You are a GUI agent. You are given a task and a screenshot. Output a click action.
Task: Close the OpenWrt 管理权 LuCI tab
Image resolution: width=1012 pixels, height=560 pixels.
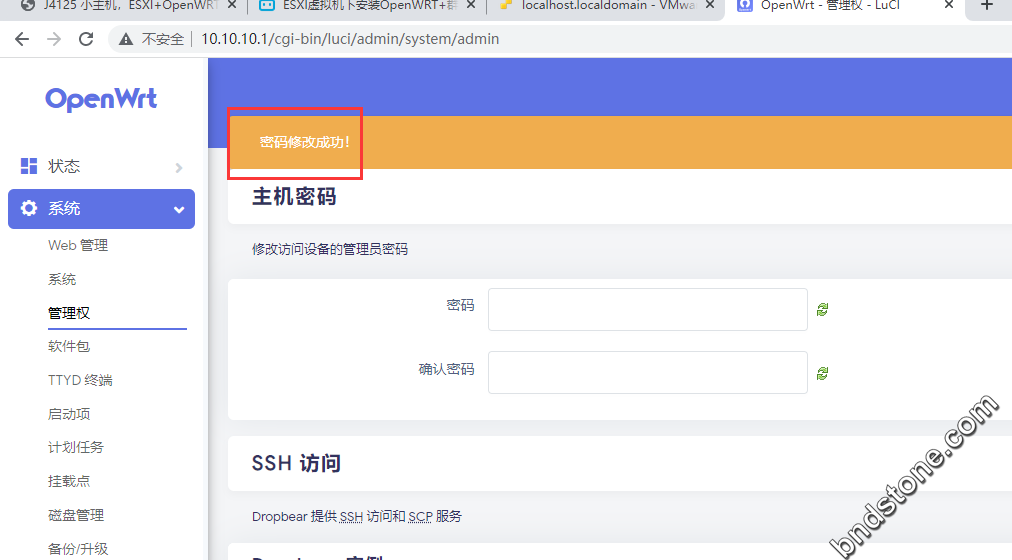(949, 5)
